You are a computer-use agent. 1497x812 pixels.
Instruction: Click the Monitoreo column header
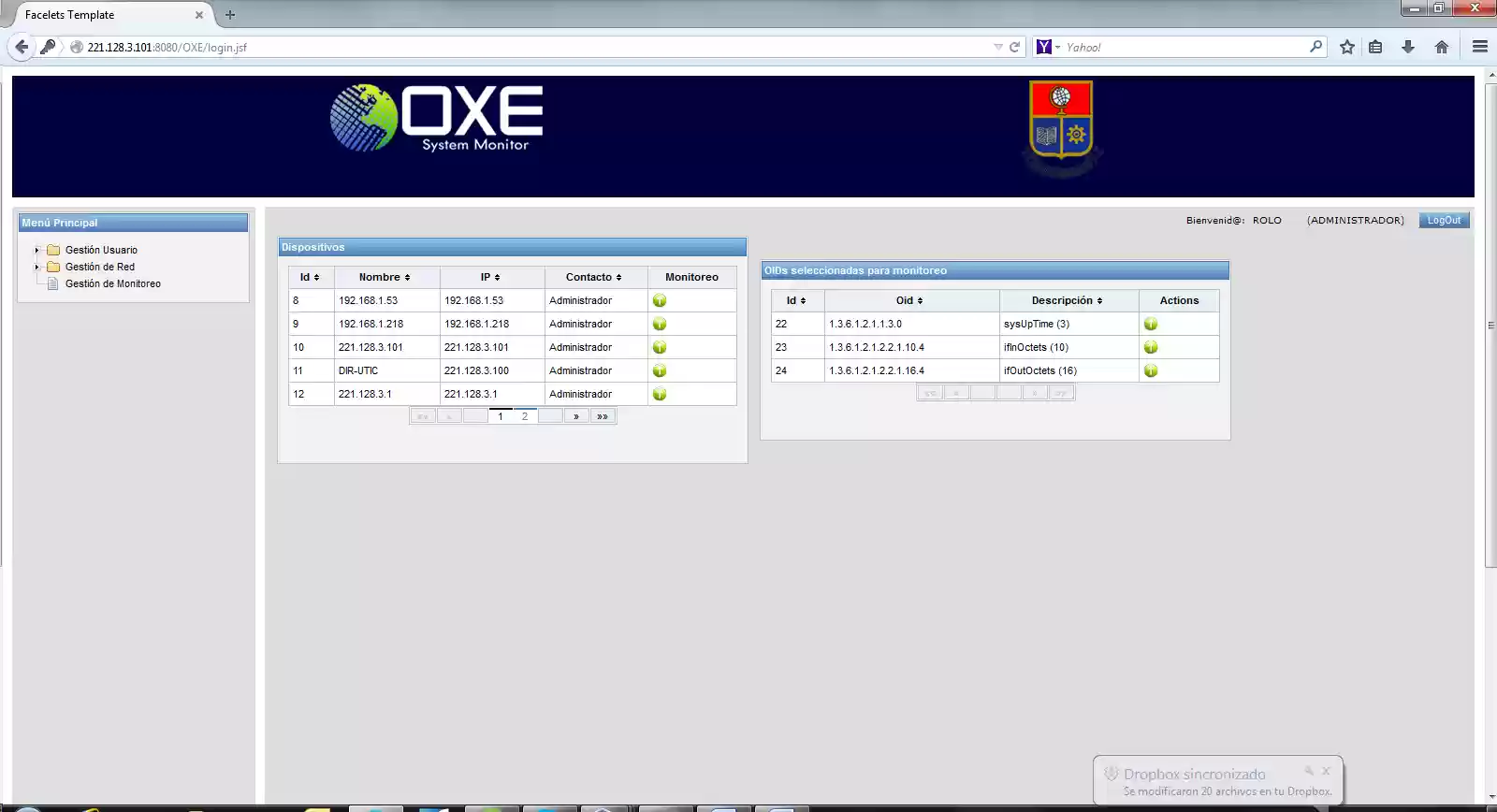click(691, 277)
